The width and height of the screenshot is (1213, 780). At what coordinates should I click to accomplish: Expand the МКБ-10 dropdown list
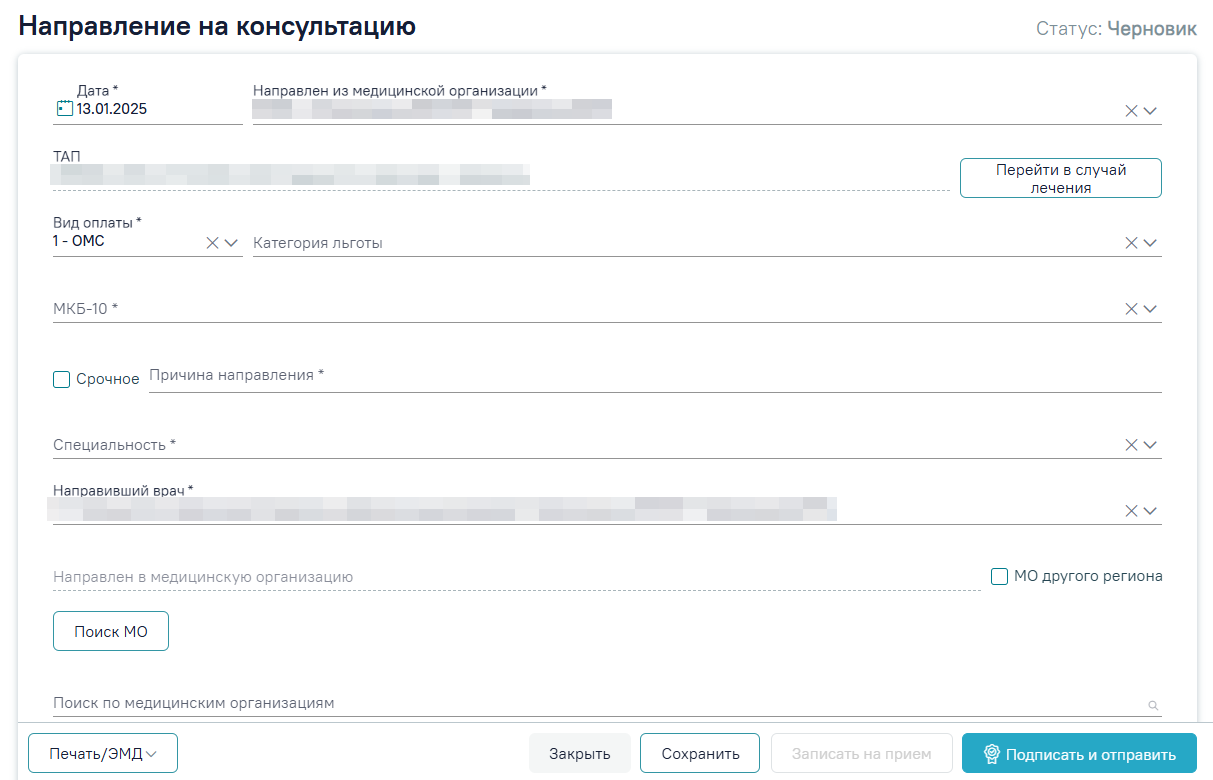coord(1150,309)
